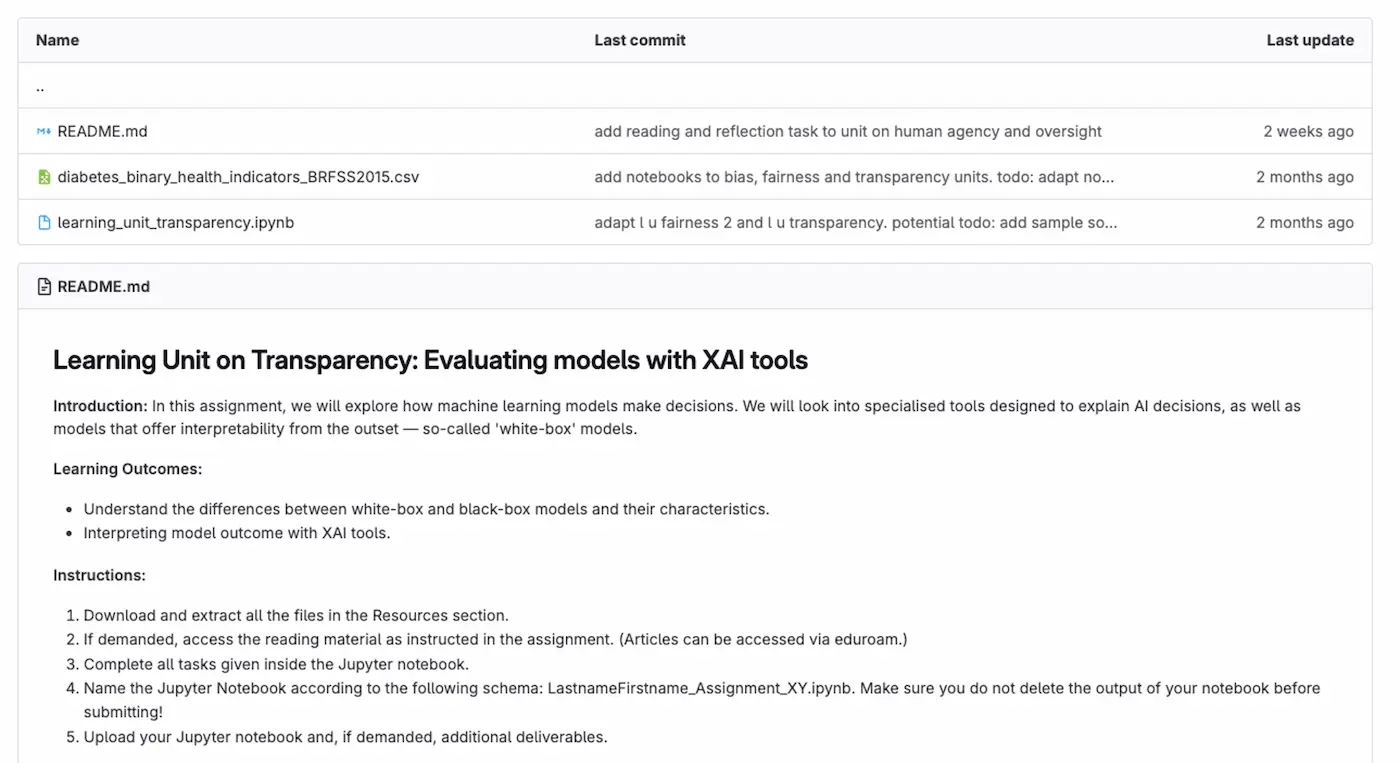1400x763 pixels.
Task: Open the README.md file from the file list
Action: coord(102,131)
